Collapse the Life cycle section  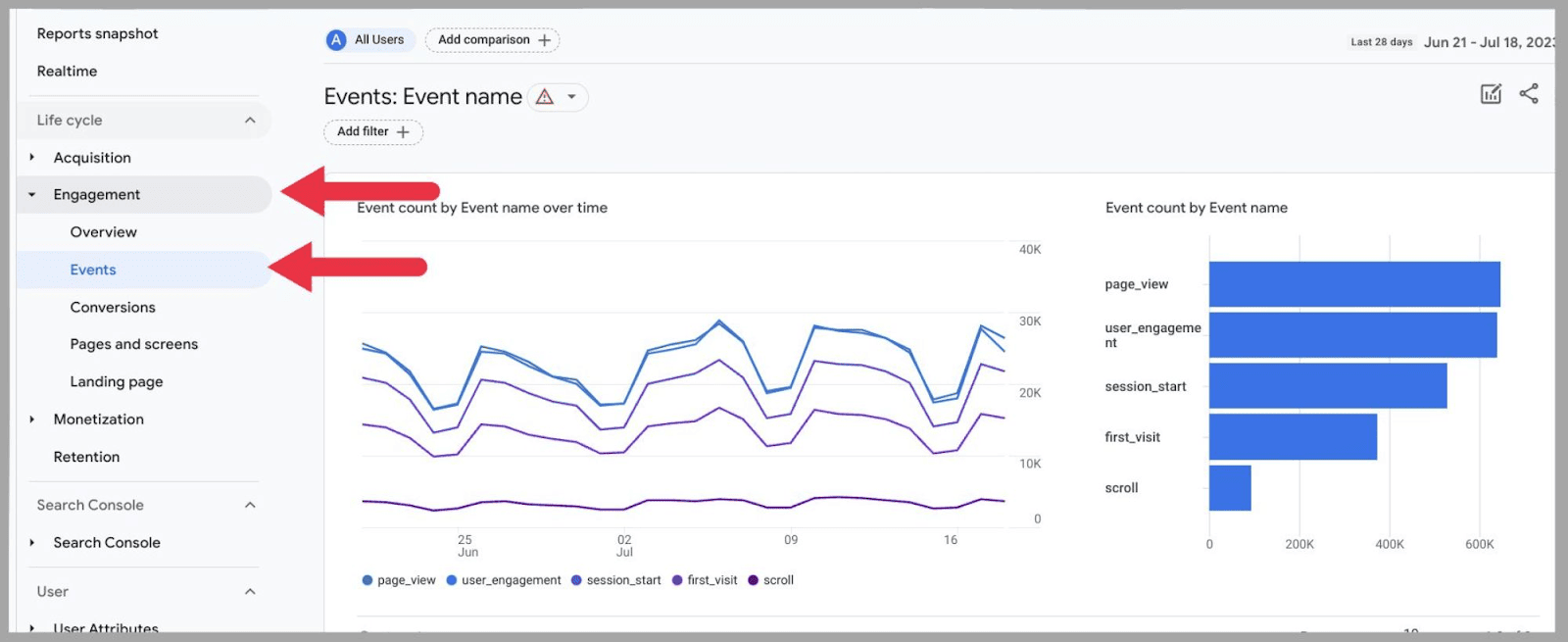click(250, 121)
